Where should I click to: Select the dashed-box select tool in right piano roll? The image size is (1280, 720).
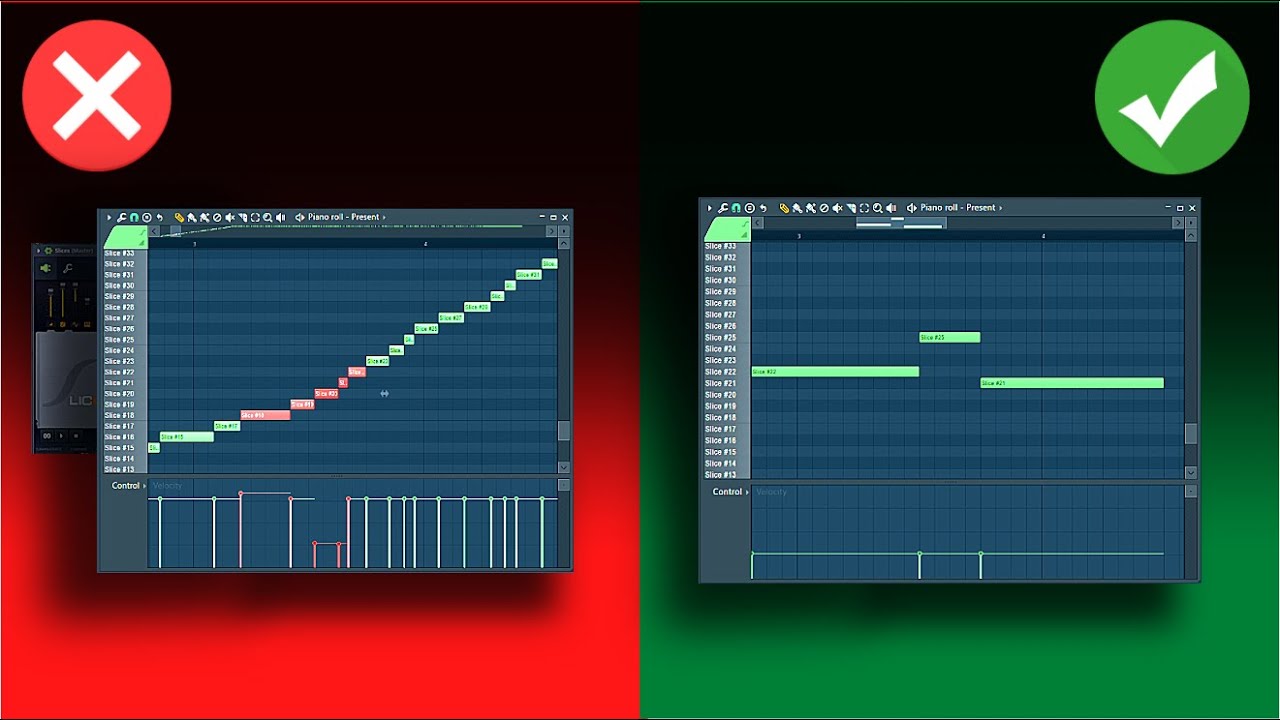point(864,208)
